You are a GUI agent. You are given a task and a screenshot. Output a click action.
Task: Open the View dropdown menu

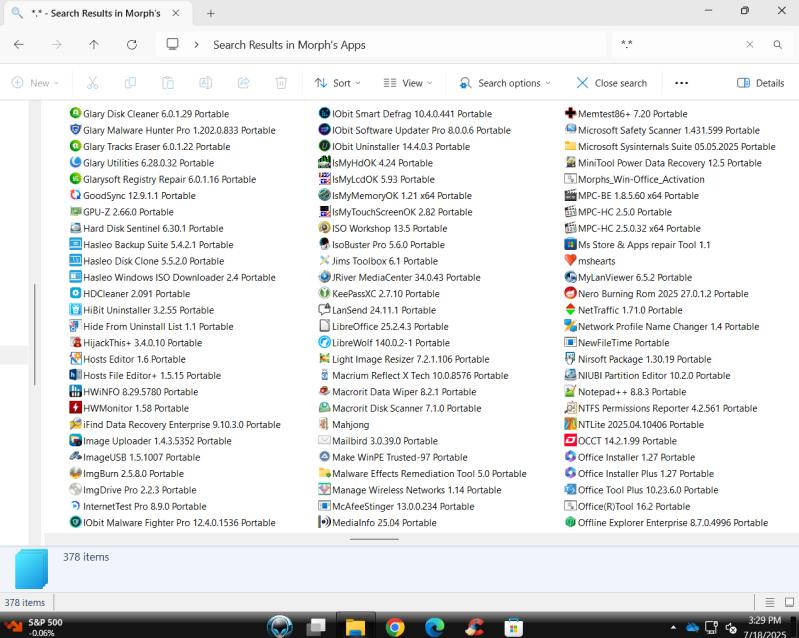408,83
